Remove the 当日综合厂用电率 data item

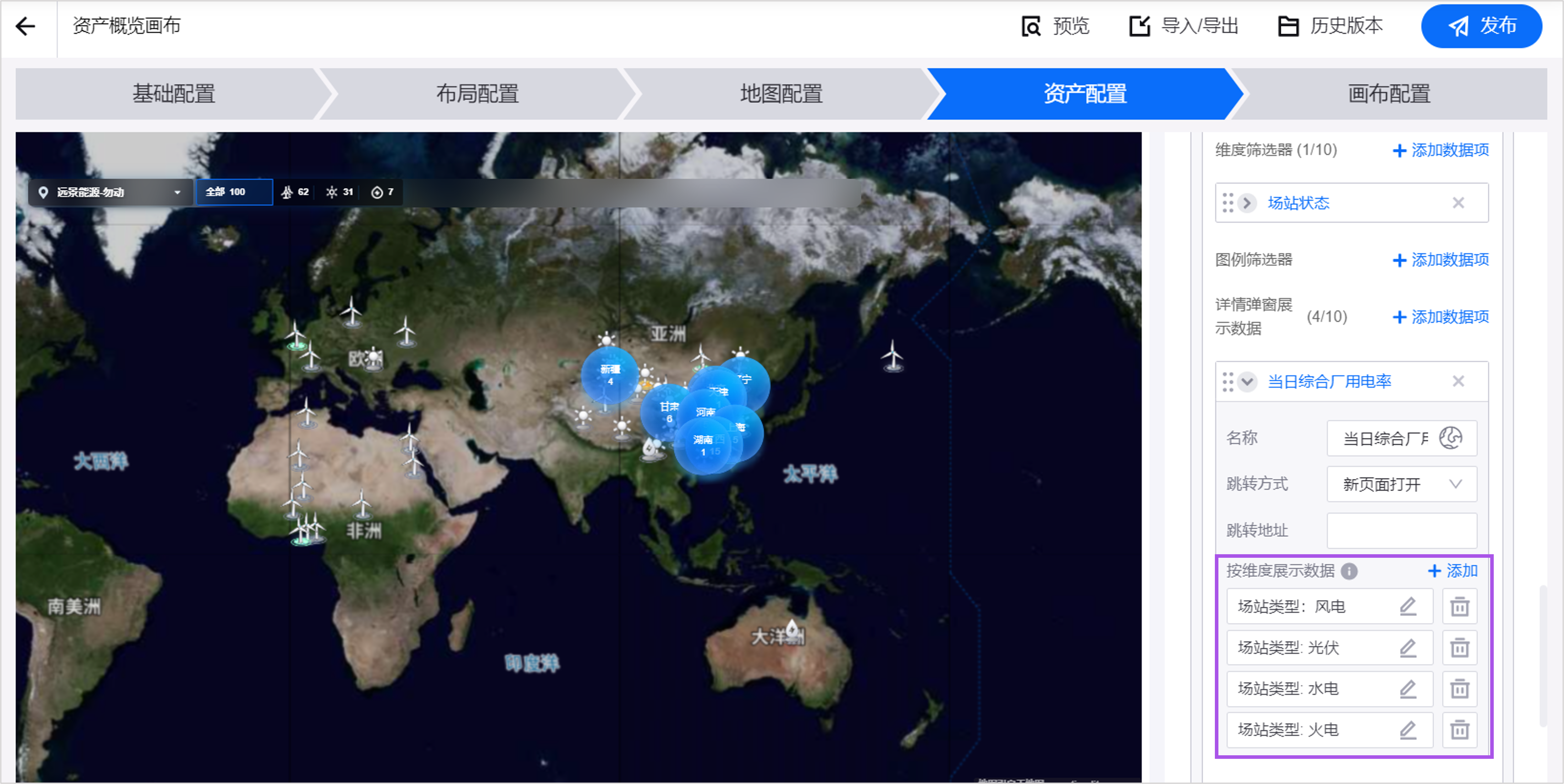tap(1458, 381)
